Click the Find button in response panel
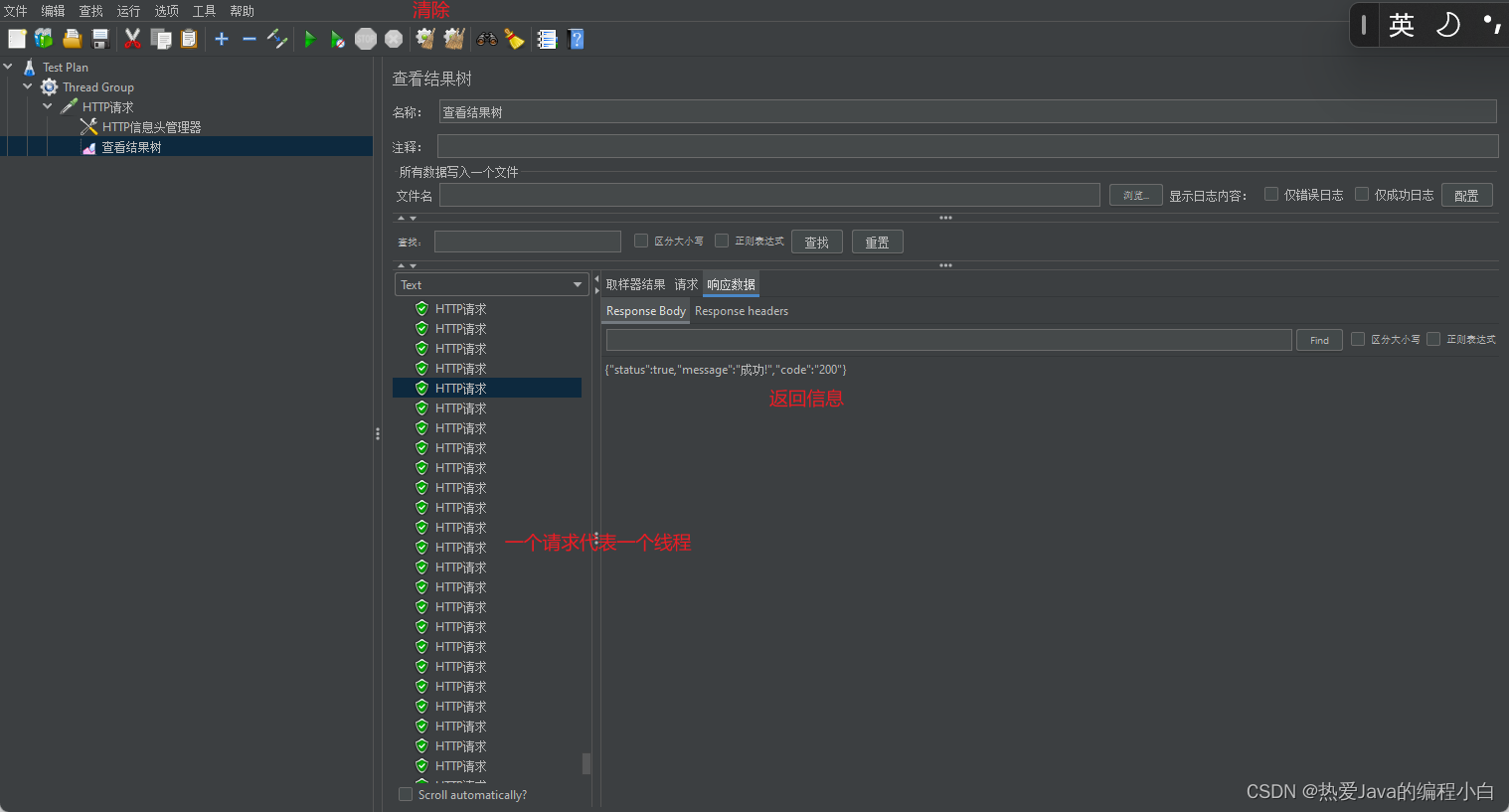The height and width of the screenshot is (812, 1509). point(1319,340)
